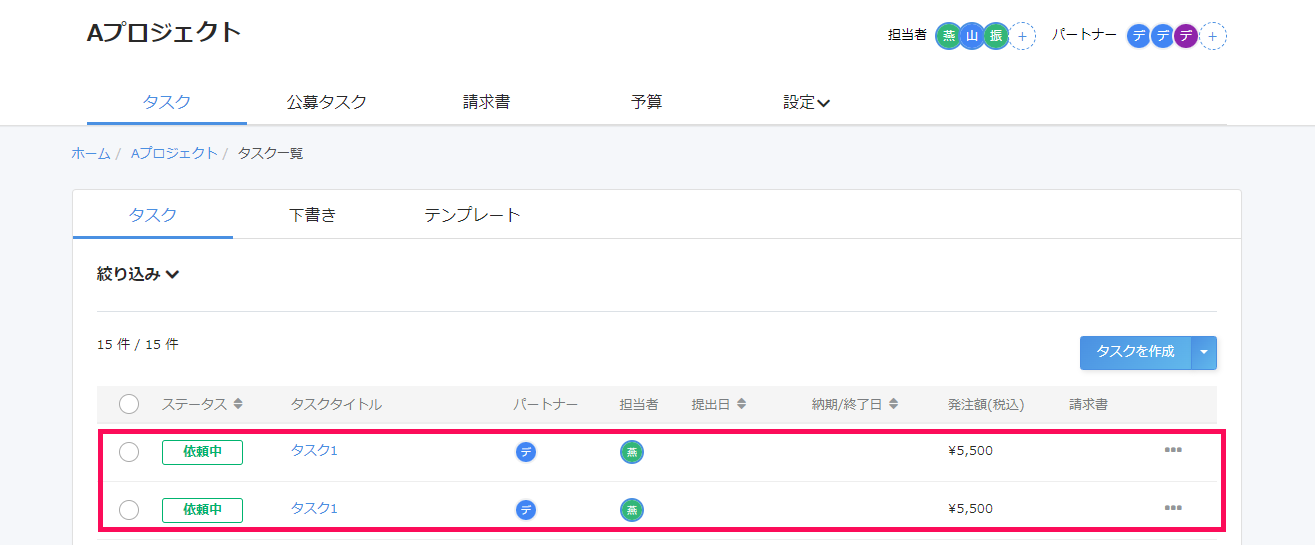1315x545 pixels.
Task: Select the タスク sub-tab in the list panel
Action: (153, 215)
